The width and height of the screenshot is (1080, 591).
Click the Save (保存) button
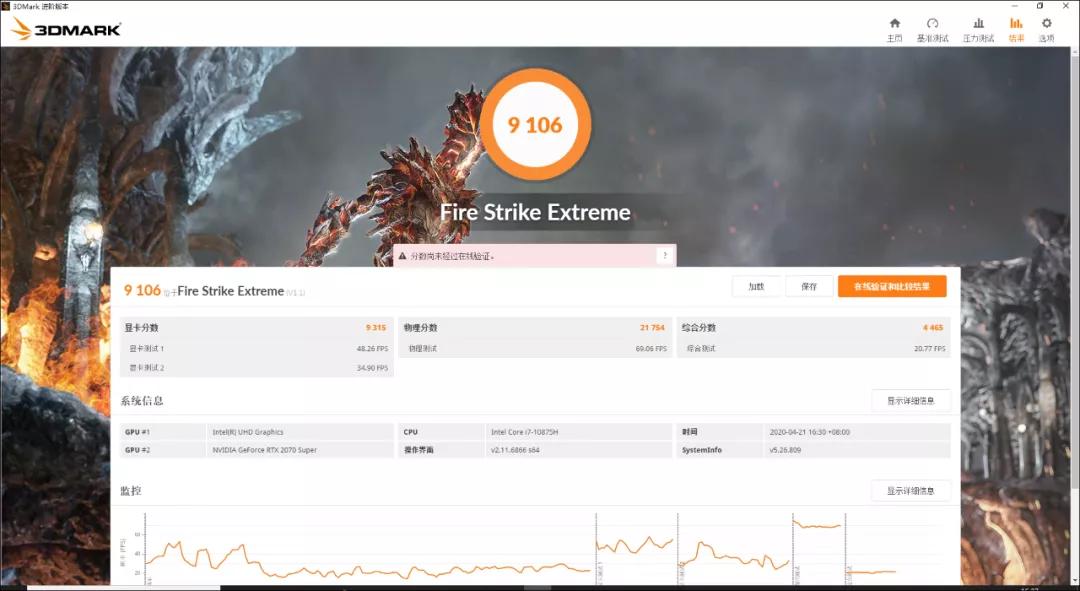coord(809,287)
